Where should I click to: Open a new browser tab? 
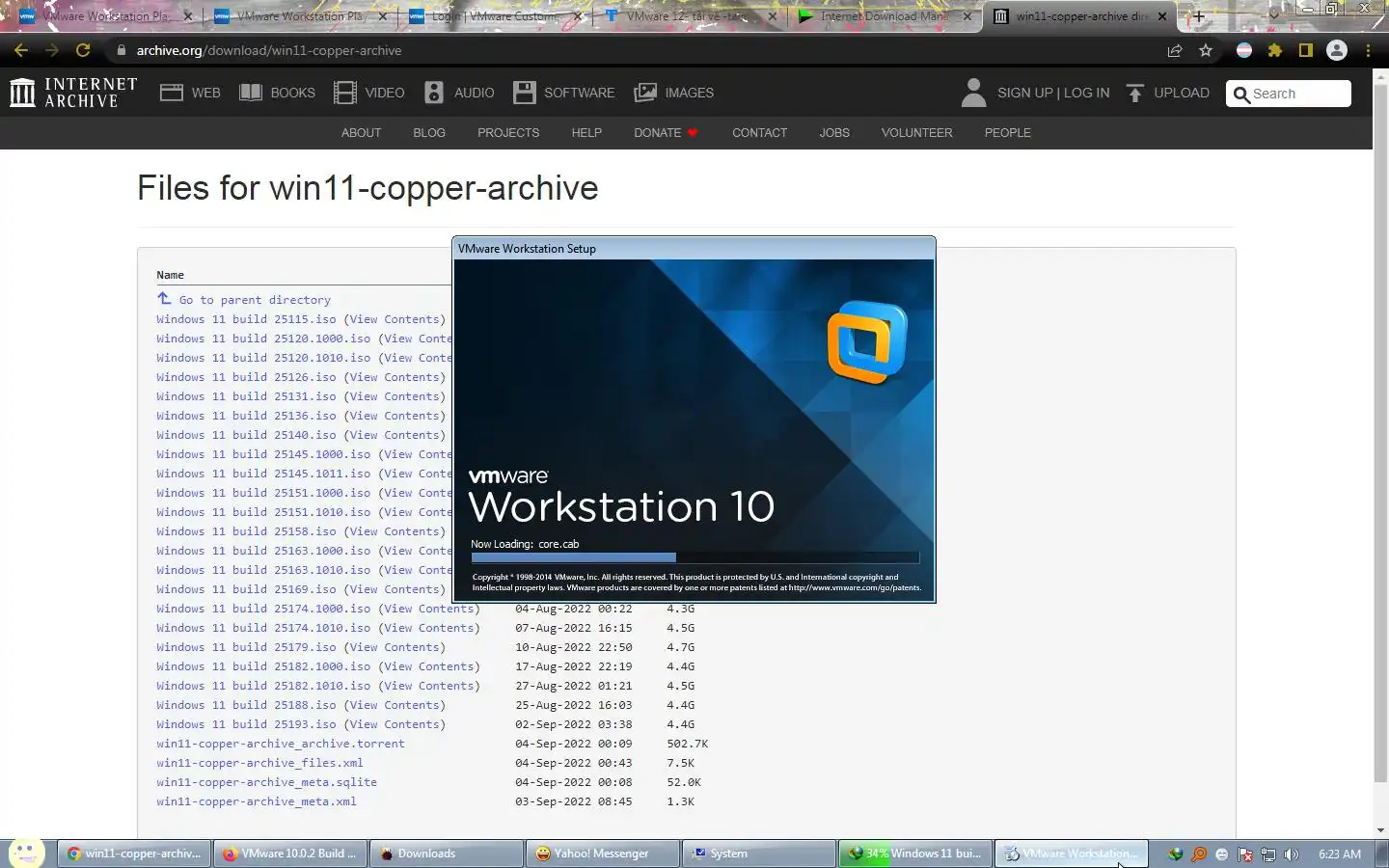pyautogui.click(x=1199, y=16)
